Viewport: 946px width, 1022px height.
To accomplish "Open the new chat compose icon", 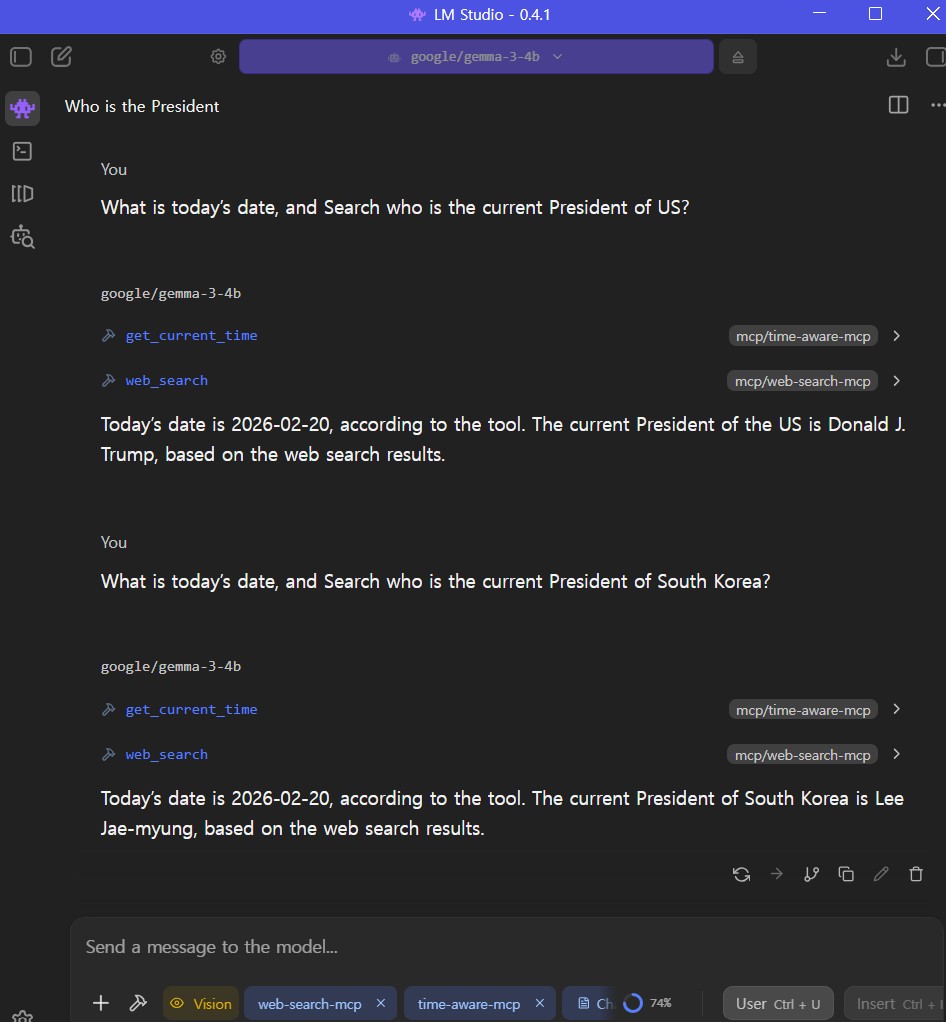I will click(61, 57).
